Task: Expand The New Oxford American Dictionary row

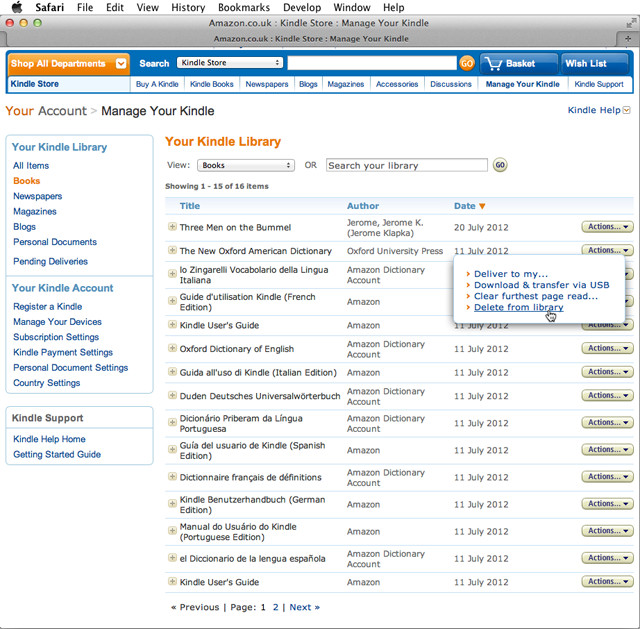Action: [172, 250]
